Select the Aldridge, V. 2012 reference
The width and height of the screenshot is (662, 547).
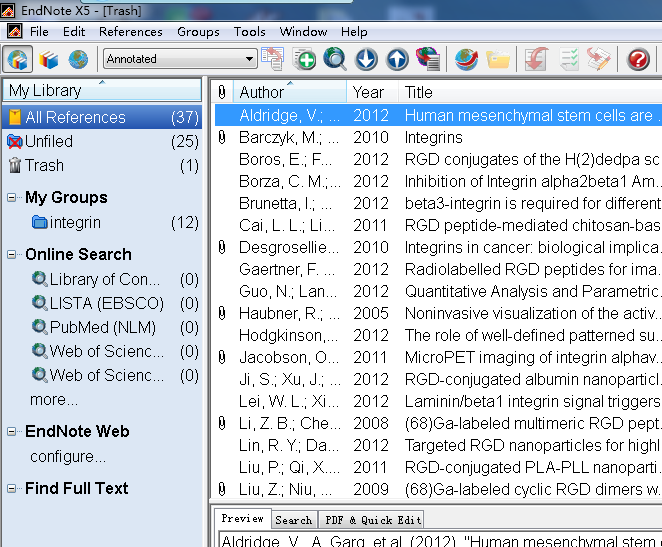pyautogui.click(x=438, y=115)
